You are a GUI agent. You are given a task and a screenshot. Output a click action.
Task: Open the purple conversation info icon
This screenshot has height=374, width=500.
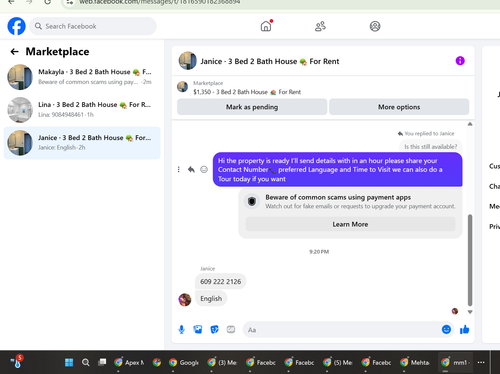[x=460, y=61]
